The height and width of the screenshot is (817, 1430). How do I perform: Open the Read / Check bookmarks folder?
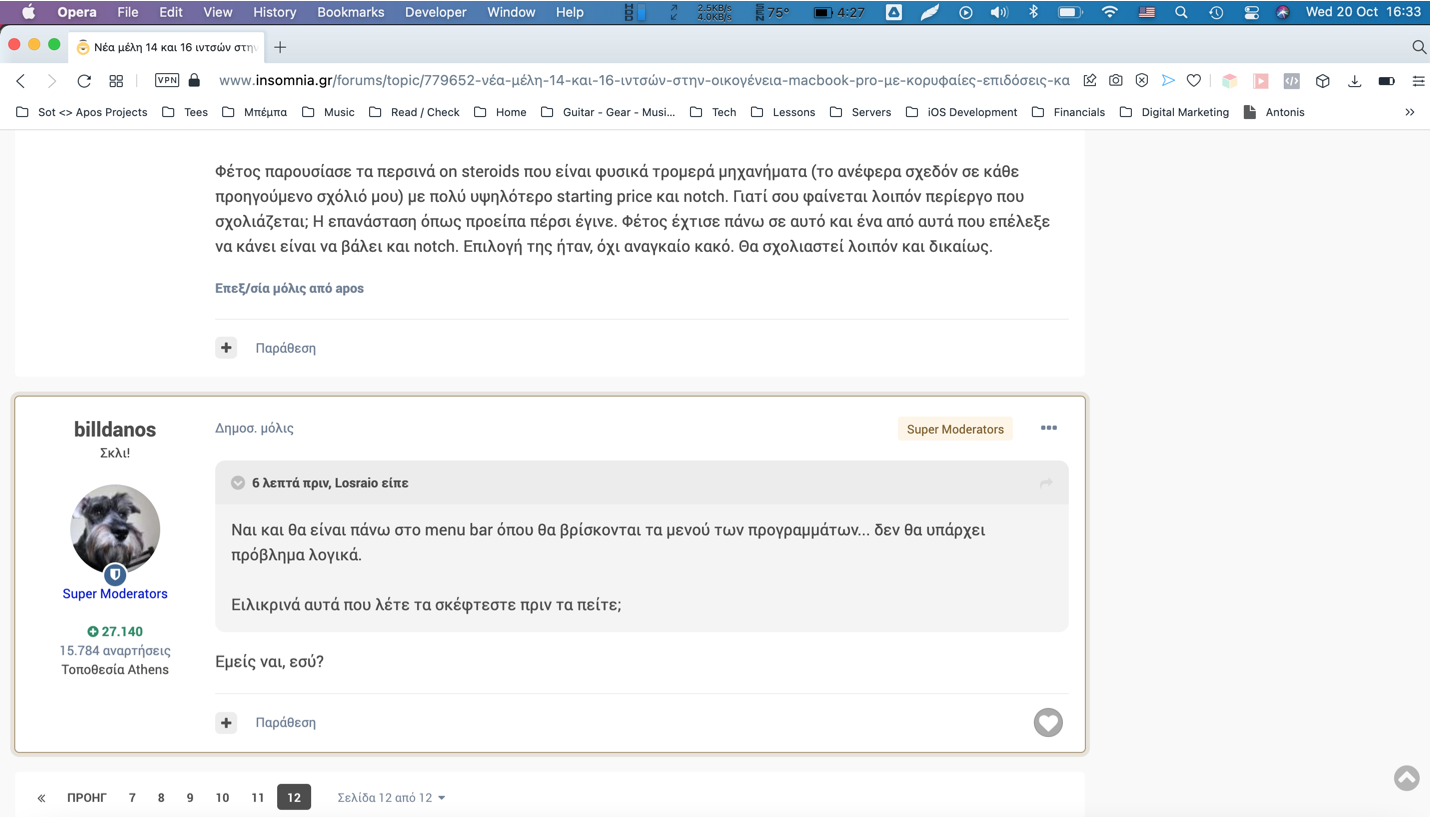tap(414, 112)
